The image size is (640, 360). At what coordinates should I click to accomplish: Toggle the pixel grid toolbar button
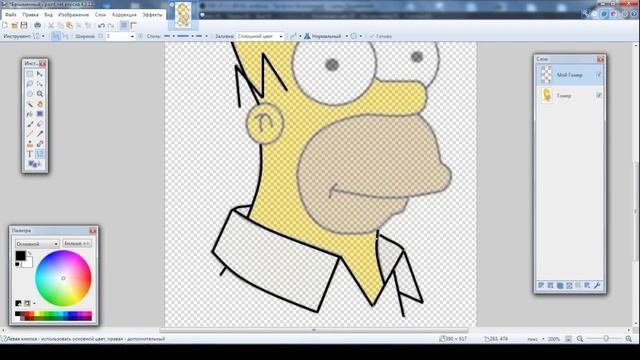click(x=124, y=25)
